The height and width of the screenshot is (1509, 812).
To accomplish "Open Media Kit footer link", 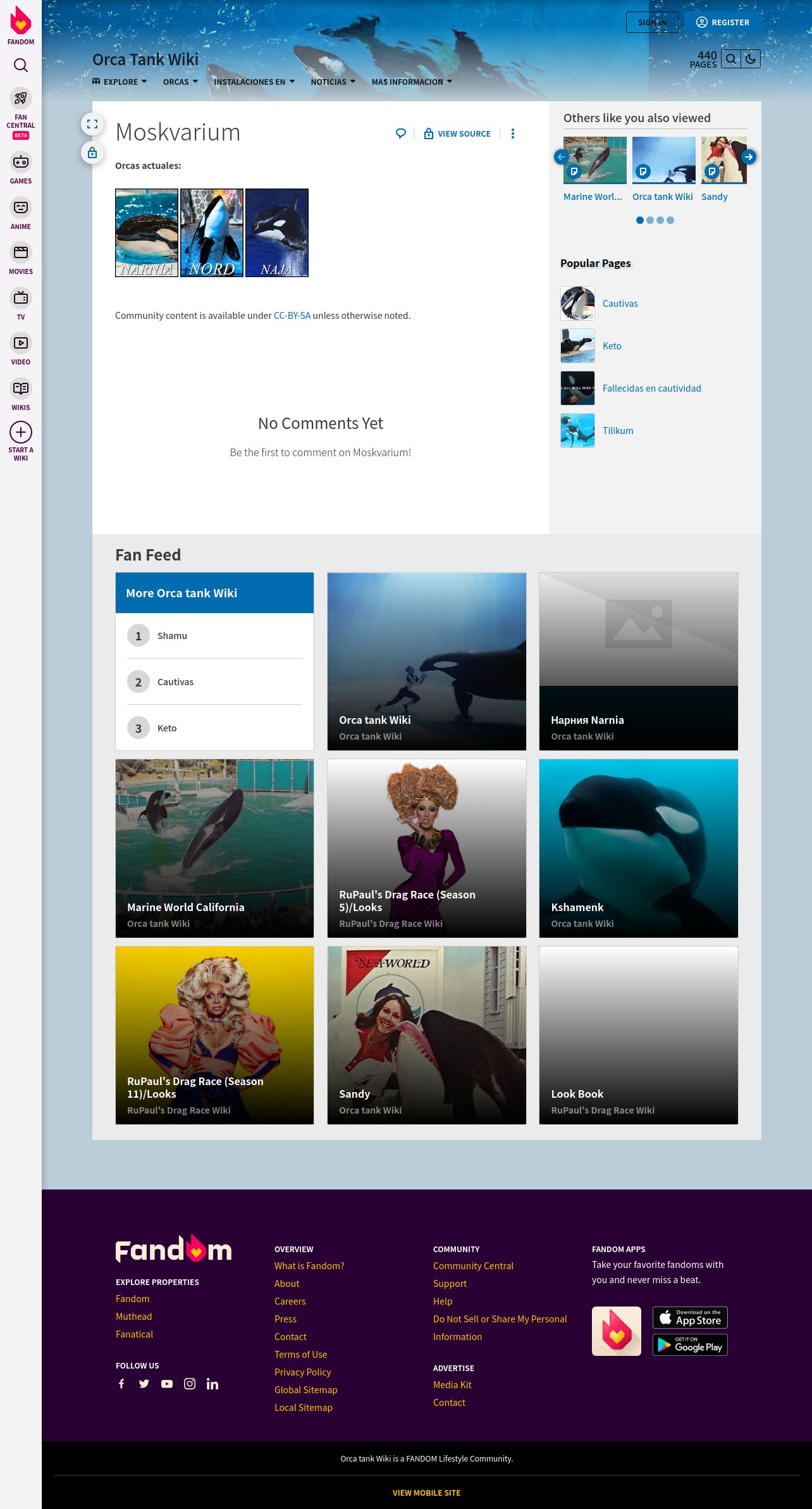I will 452,1384.
